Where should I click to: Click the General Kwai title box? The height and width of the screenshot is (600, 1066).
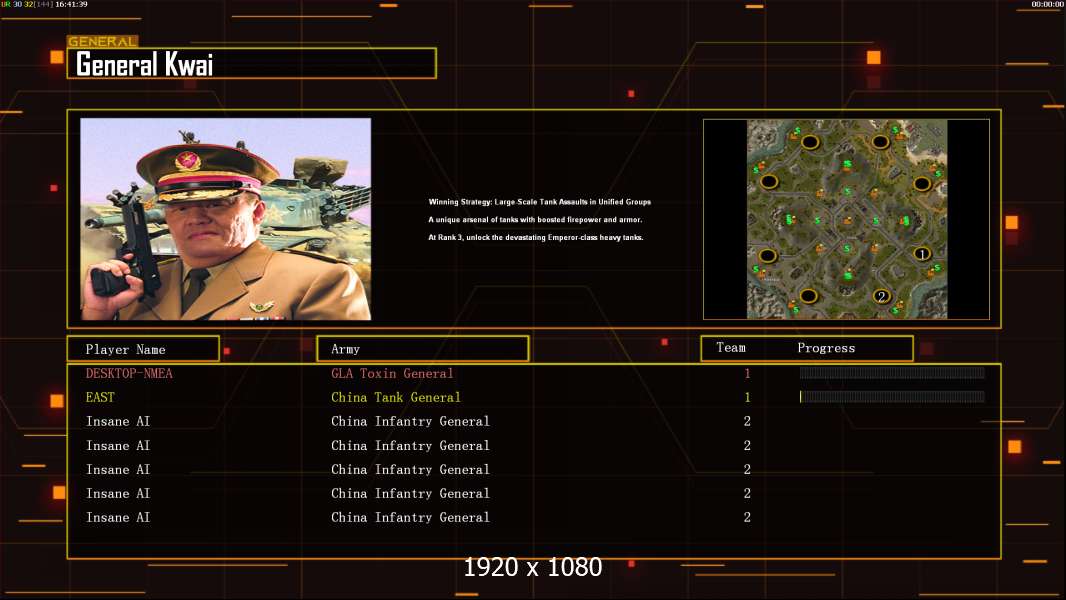[x=252, y=63]
